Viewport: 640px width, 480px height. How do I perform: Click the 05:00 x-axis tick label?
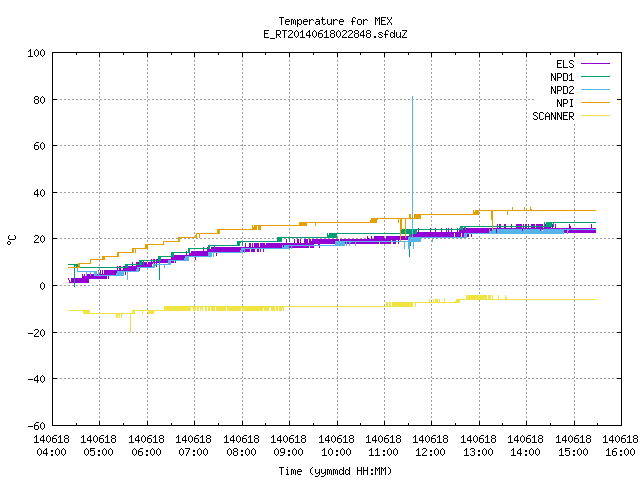point(98,452)
